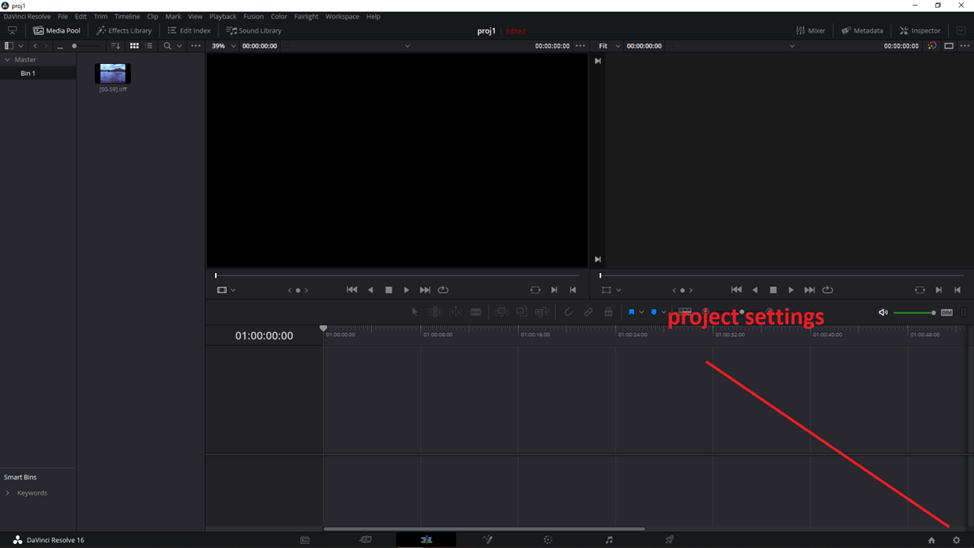Switch to the Edit page icon
The height and width of the screenshot is (548, 974).
pyautogui.click(x=426, y=540)
